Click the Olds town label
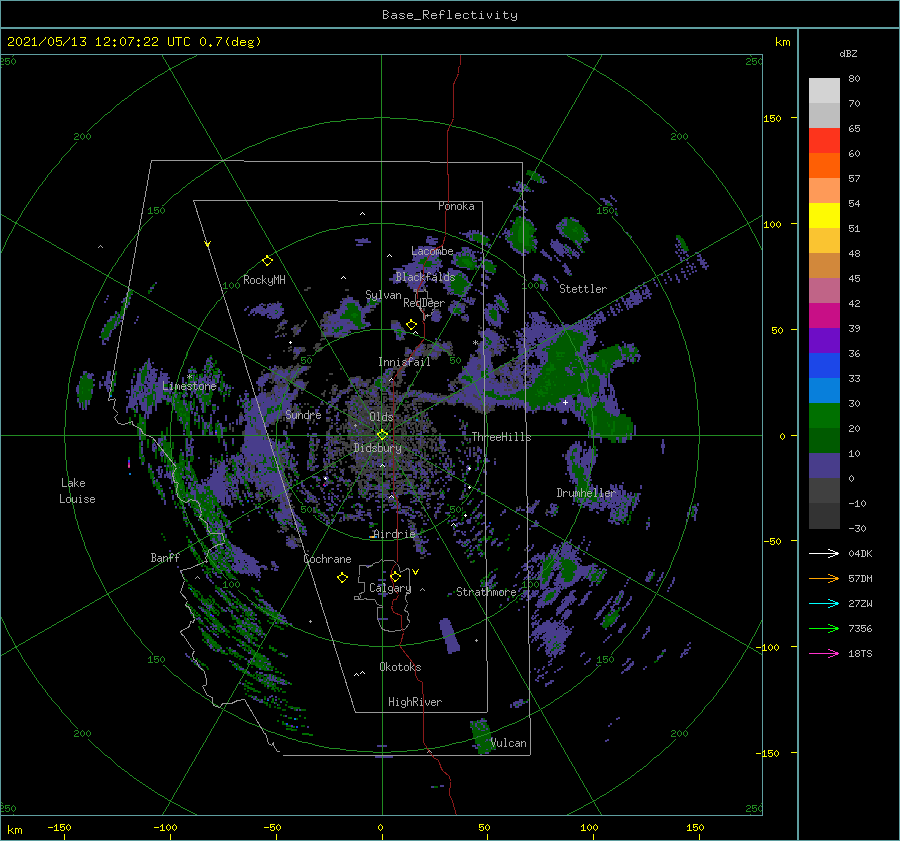The width and height of the screenshot is (900, 841). click(x=381, y=417)
